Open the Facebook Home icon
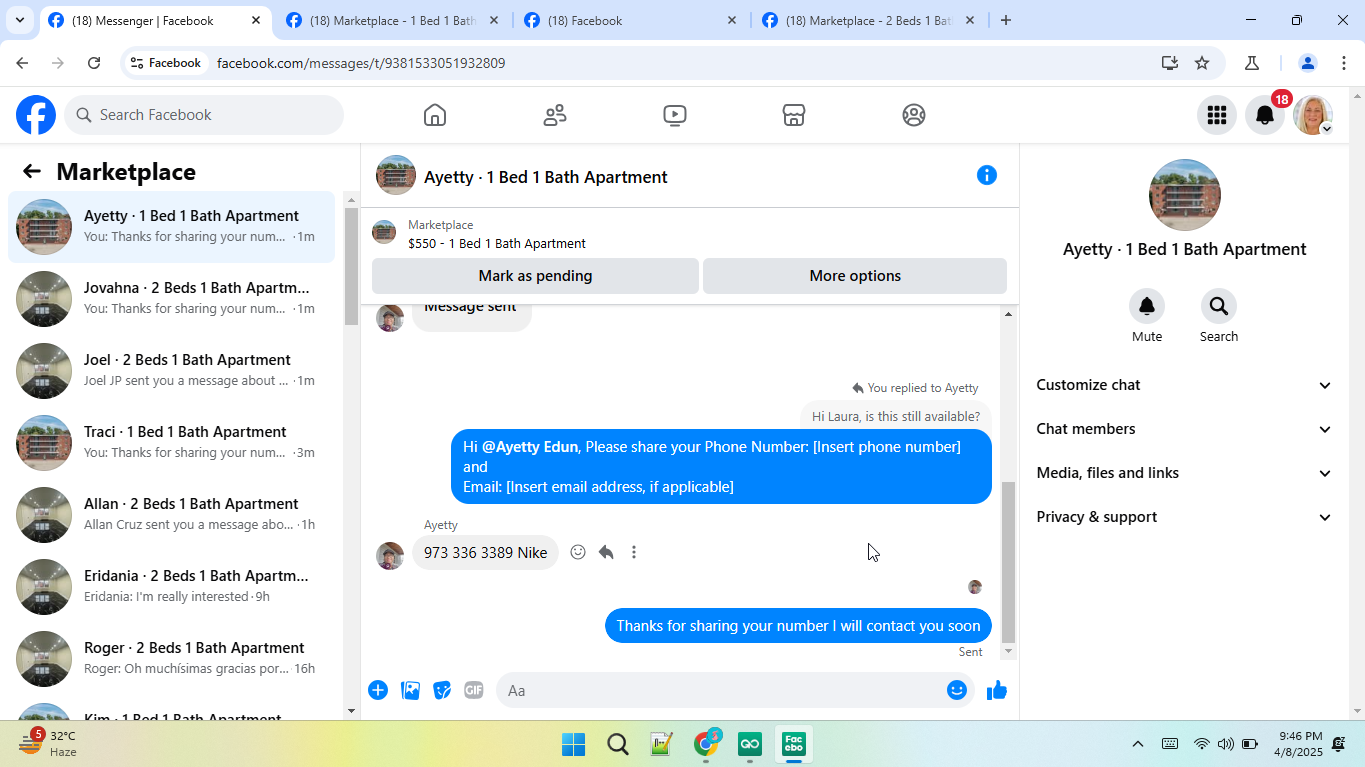The height and width of the screenshot is (767, 1365). pos(435,115)
